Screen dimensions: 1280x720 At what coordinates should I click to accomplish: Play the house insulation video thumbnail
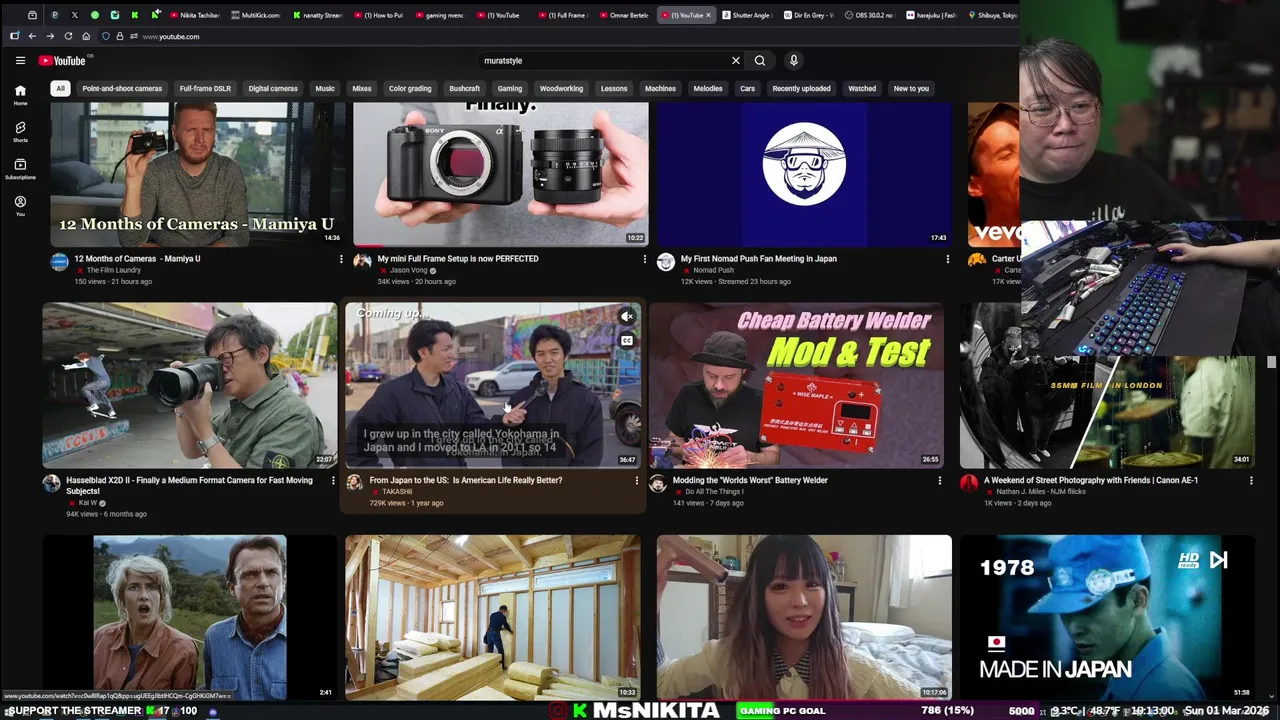click(493, 617)
